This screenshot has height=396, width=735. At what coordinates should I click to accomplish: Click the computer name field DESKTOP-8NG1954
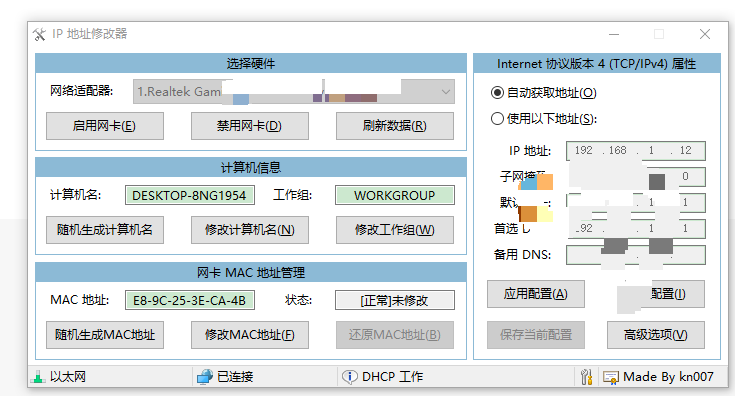pos(190,195)
